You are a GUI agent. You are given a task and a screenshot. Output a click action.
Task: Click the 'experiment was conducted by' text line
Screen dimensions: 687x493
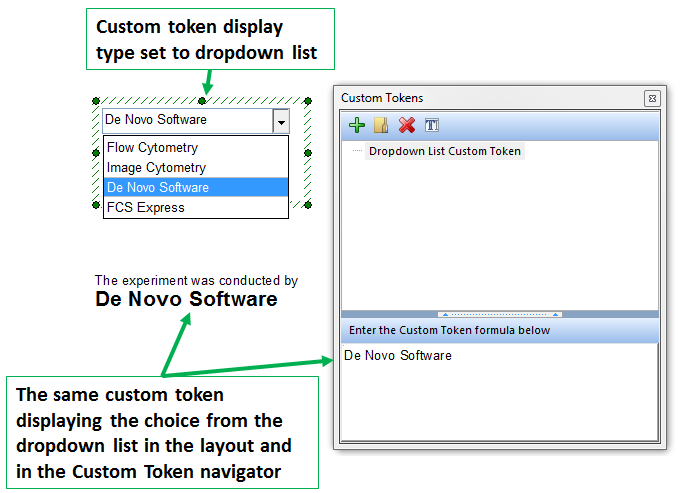click(196, 281)
